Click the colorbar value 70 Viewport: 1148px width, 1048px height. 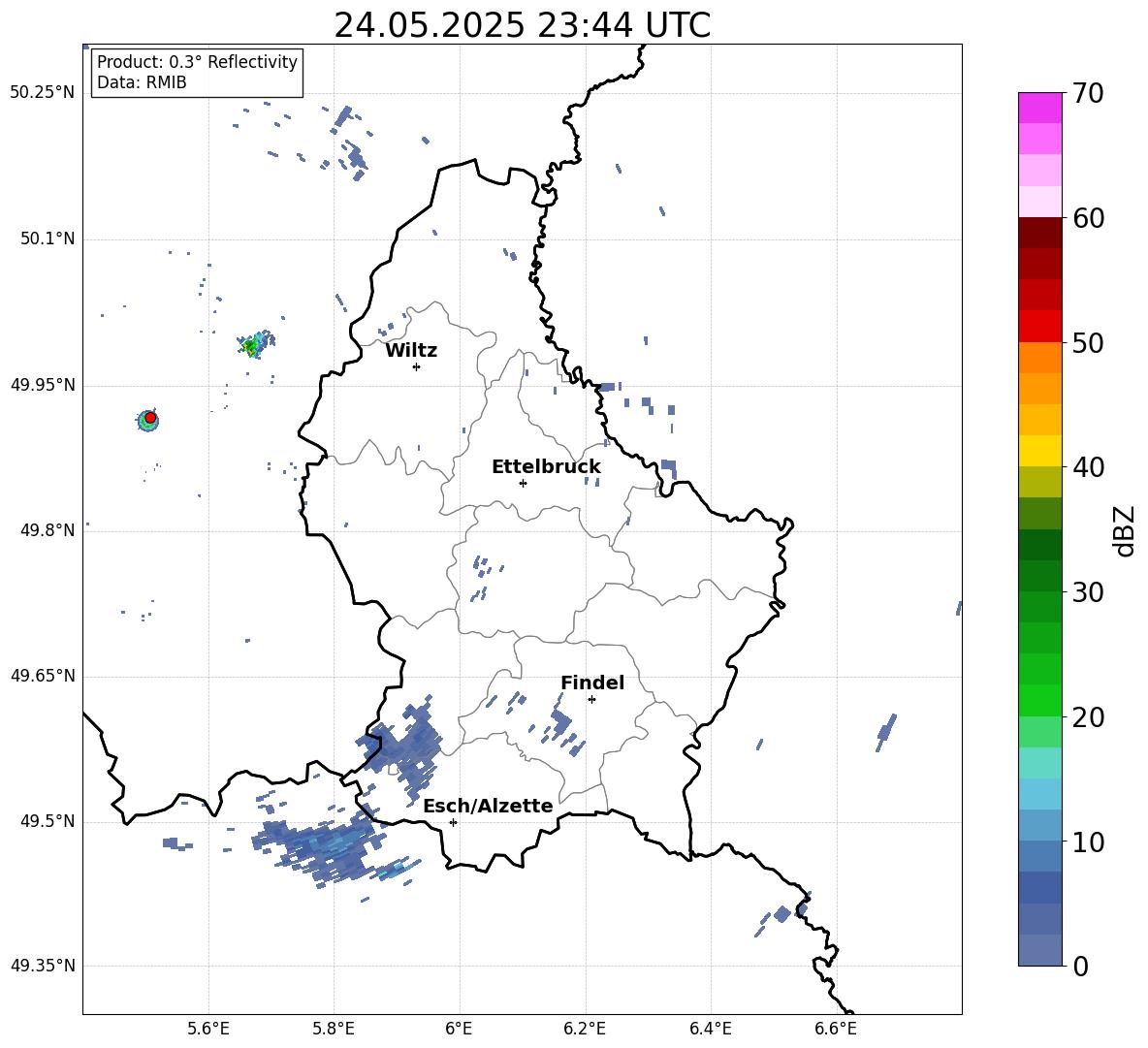[x=1088, y=93]
